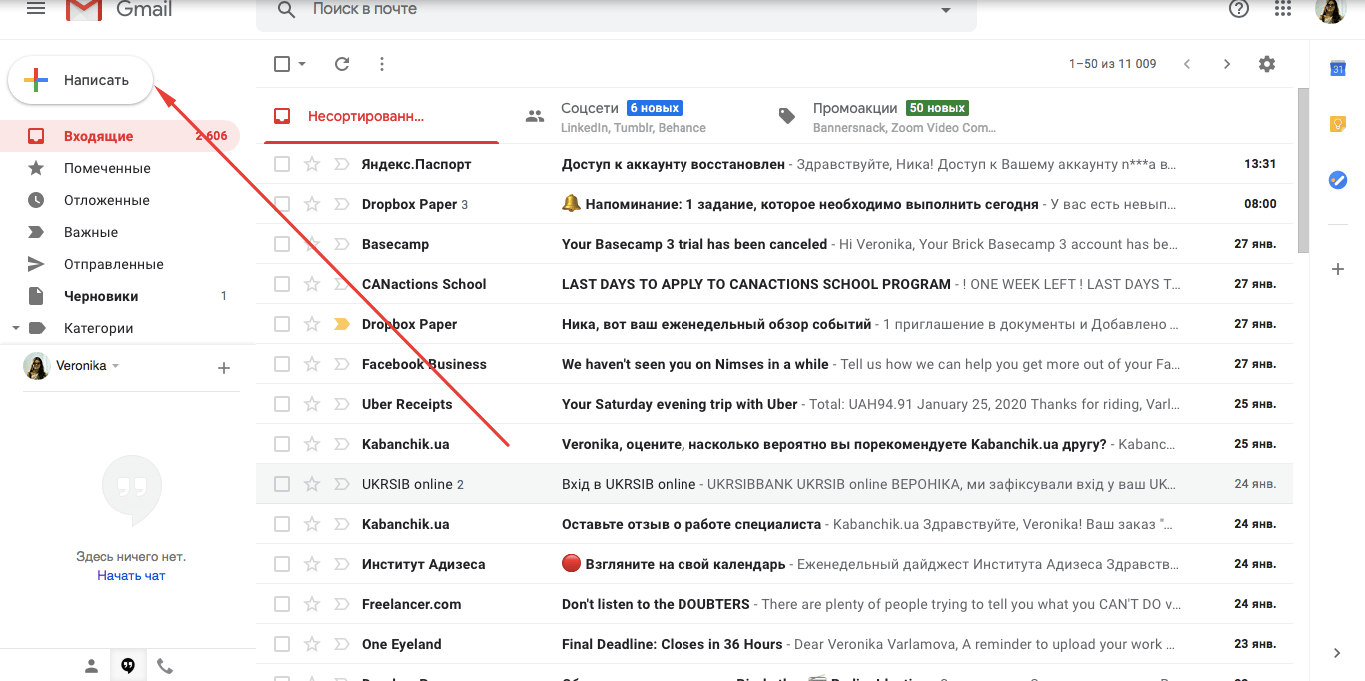Star the Basecamp email
Image resolution: width=1365 pixels, height=681 pixels.
pos(312,244)
